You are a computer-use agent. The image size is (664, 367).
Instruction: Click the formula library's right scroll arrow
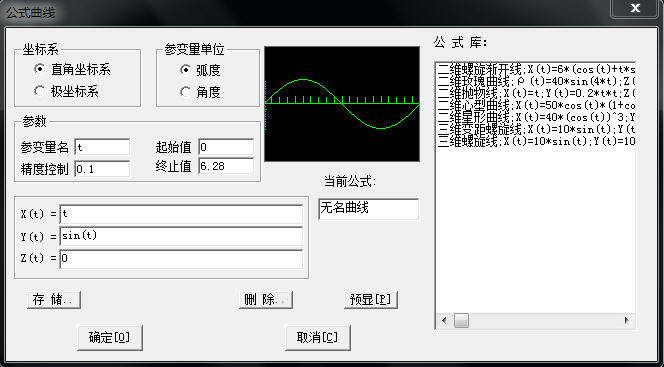point(627,320)
